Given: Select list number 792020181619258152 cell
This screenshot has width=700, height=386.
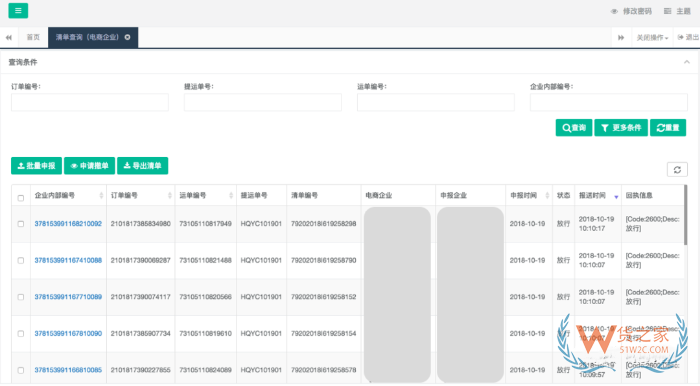Looking at the screenshot, I should pyautogui.click(x=324, y=297).
